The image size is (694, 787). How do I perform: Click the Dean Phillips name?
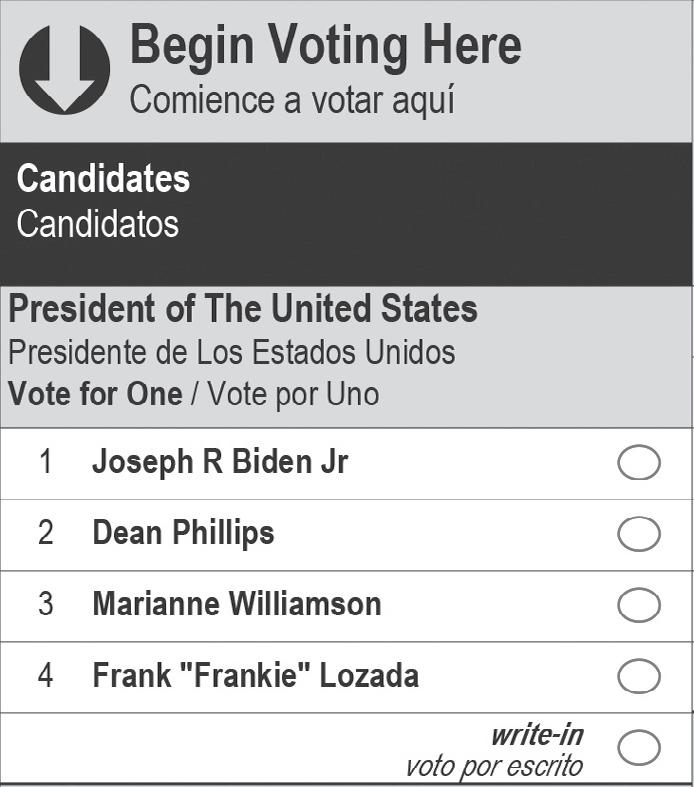coord(183,533)
